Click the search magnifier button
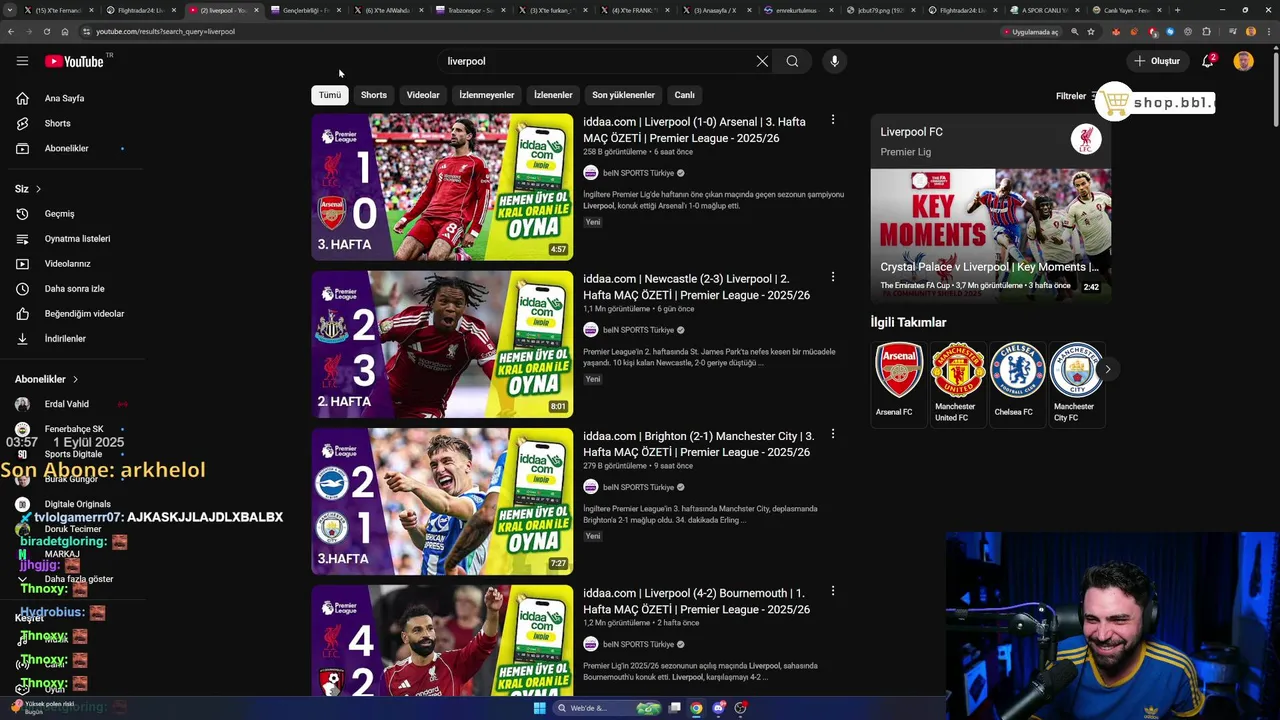1280x720 pixels. 792,61
